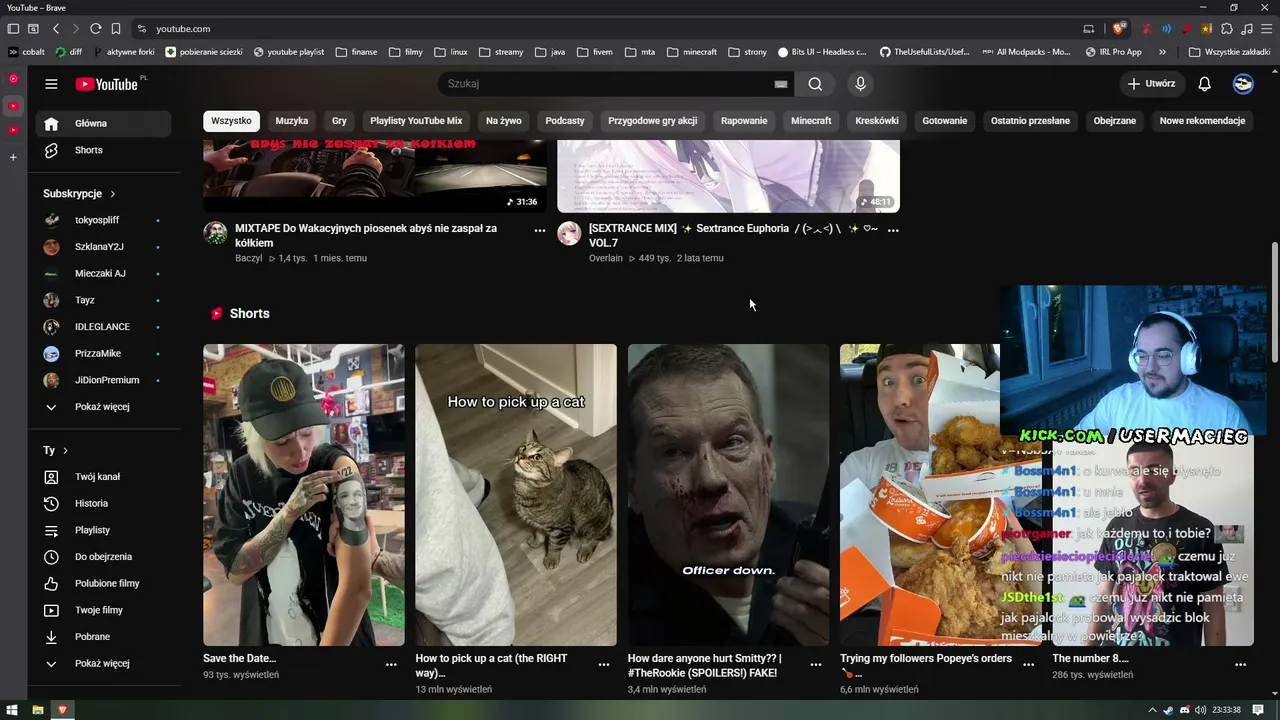This screenshot has width=1280, height=720.
Task: Play the 'Save the Date' short thumbnail
Action: click(304, 495)
